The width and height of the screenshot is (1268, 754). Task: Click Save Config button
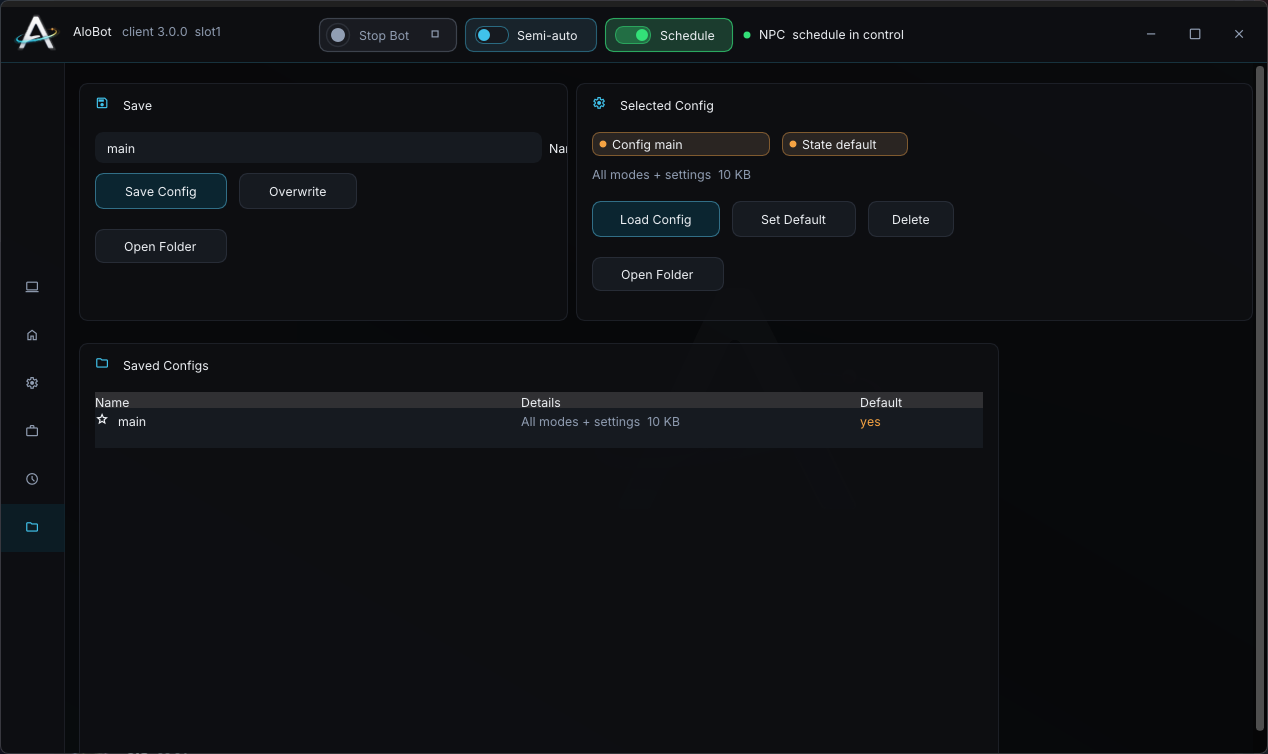[161, 191]
